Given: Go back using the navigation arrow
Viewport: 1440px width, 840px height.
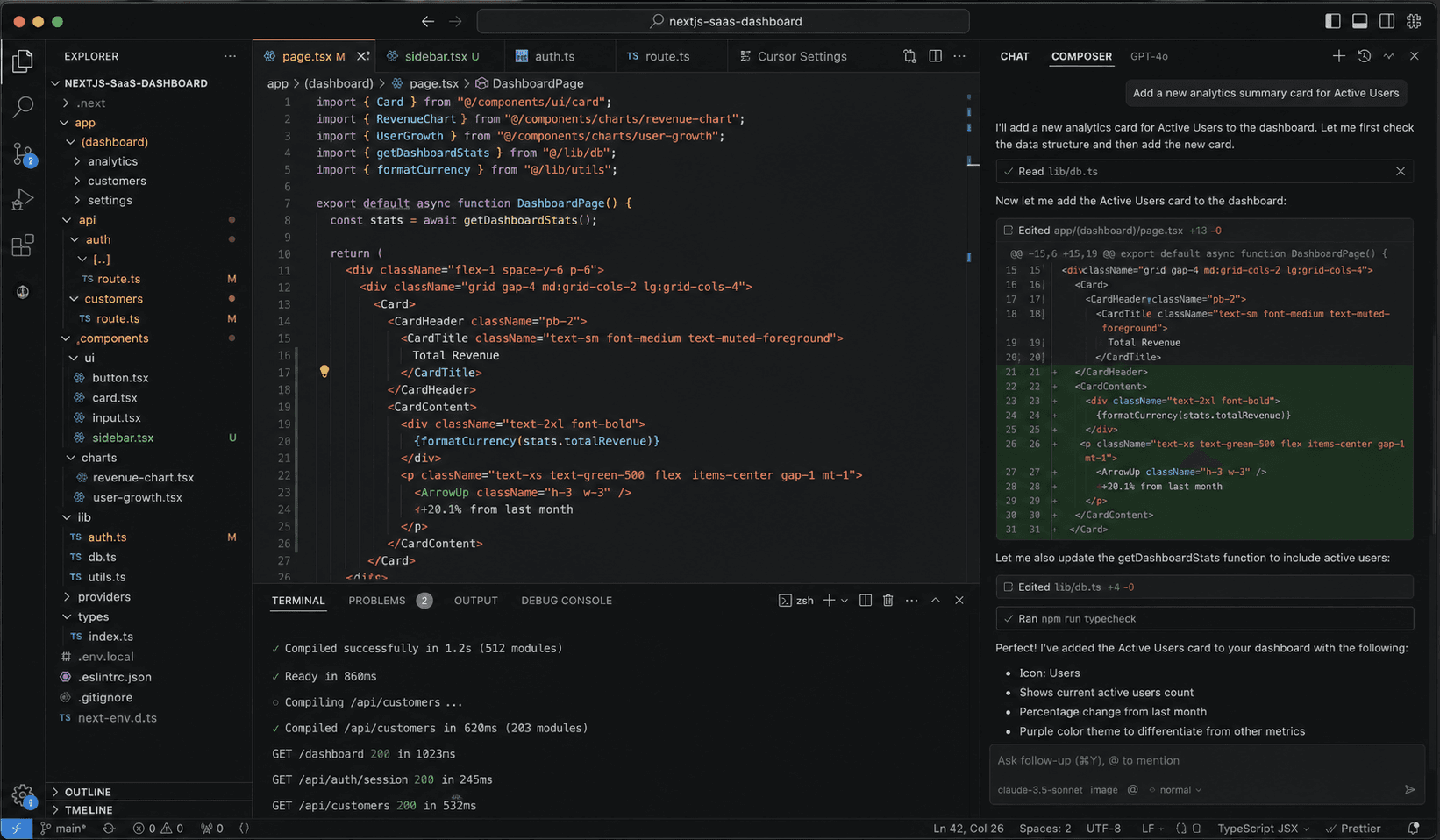Looking at the screenshot, I should click(428, 21).
